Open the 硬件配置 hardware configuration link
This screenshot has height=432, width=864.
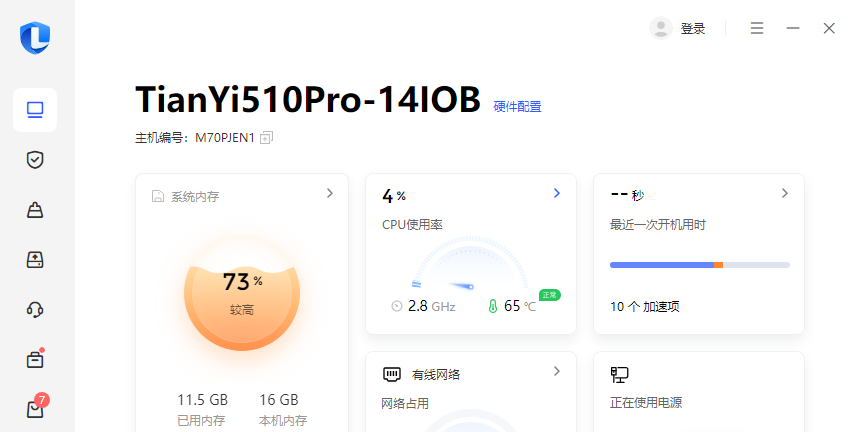point(518,106)
